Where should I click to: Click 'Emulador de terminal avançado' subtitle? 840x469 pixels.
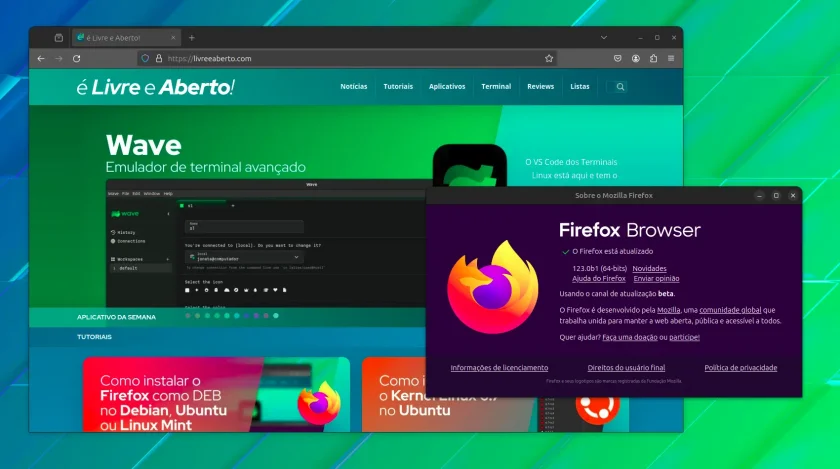[205, 167]
